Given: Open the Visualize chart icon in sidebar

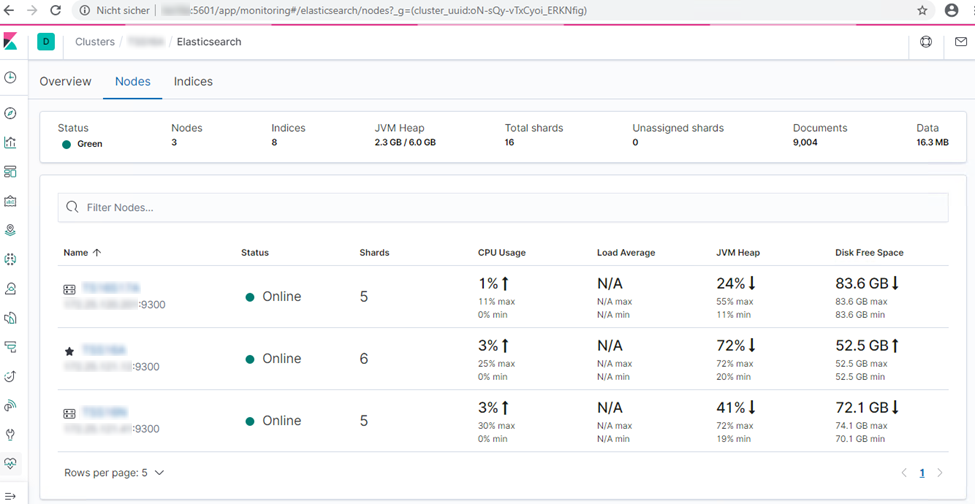Looking at the screenshot, I should click(x=10, y=142).
